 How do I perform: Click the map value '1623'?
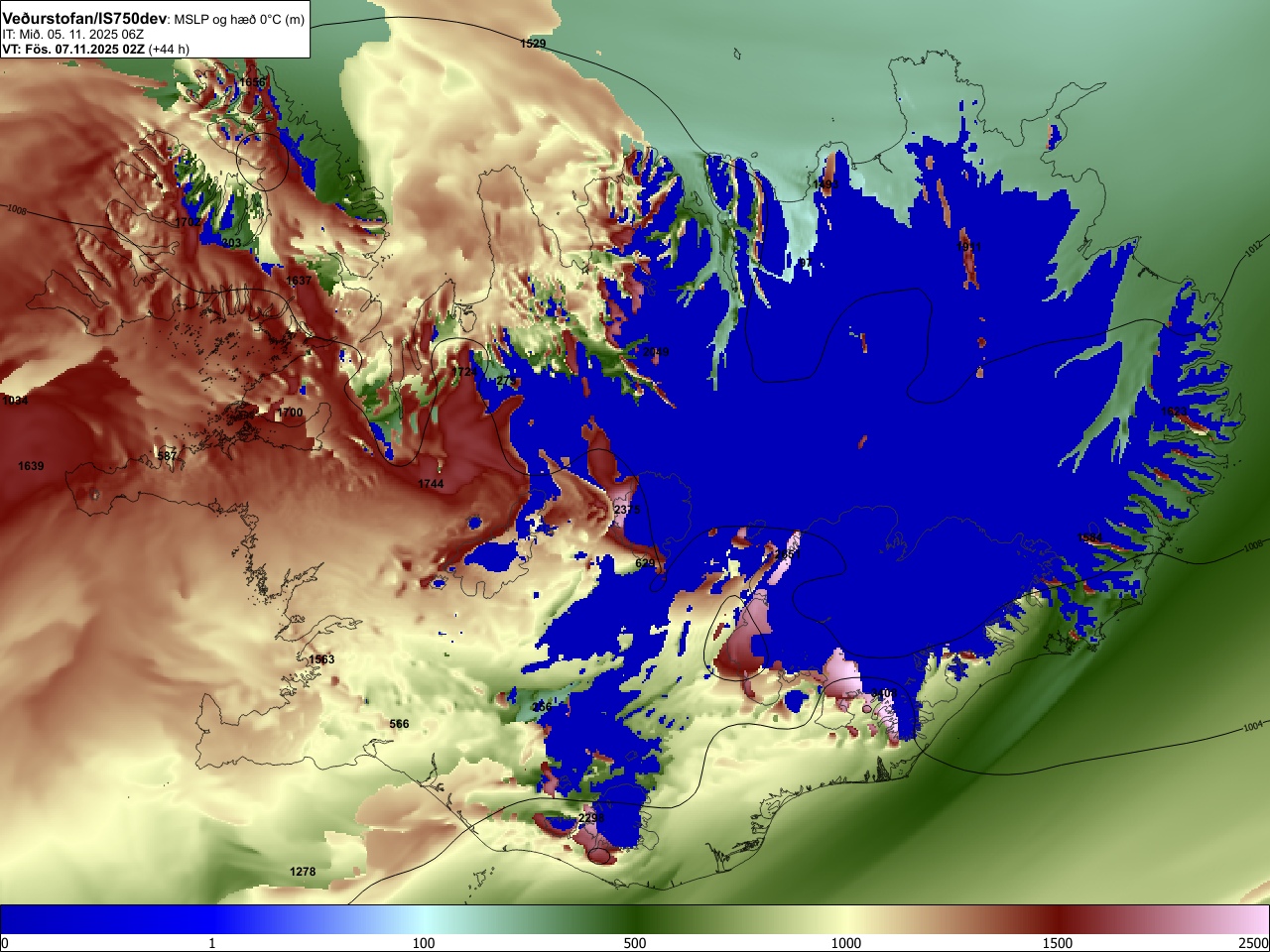1174,412
